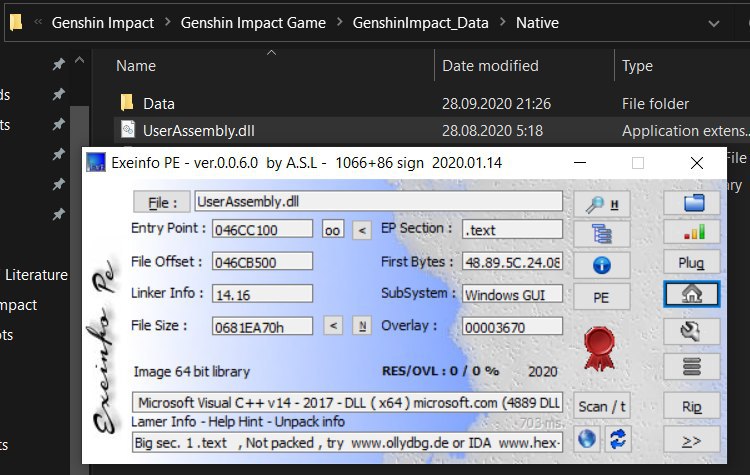Minimize the Exeinfo PE window
The image size is (750, 475).
580,163
